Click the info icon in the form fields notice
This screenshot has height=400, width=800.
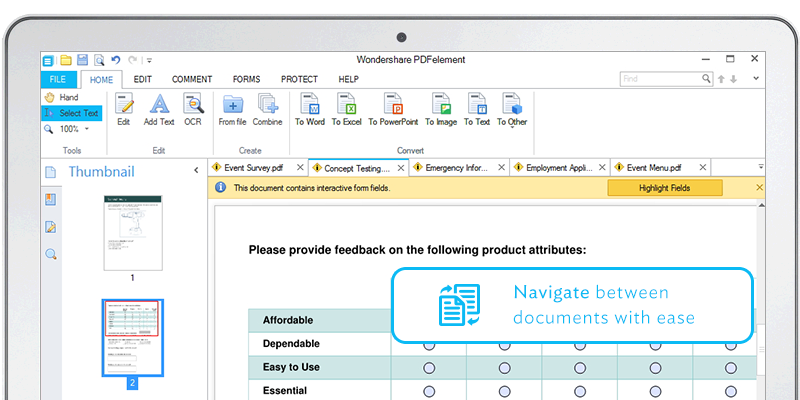pyautogui.click(x=220, y=187)
